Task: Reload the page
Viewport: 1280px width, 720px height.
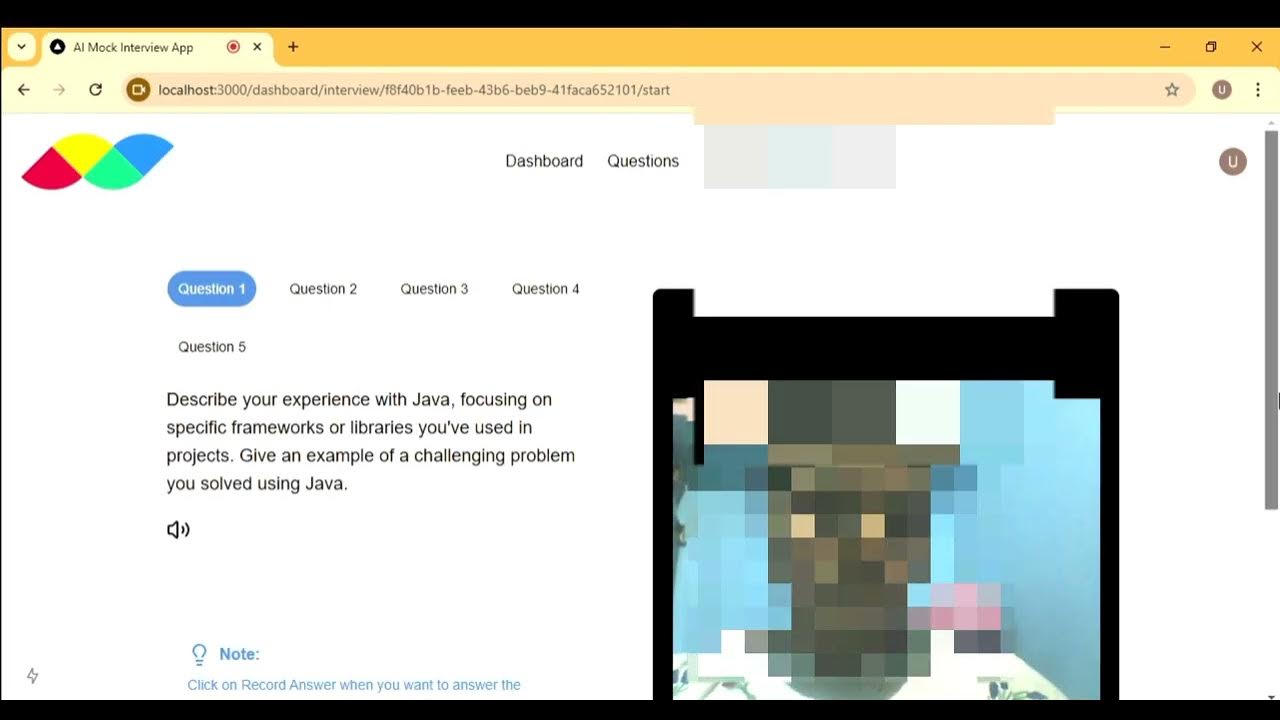Action: (95, 90)
